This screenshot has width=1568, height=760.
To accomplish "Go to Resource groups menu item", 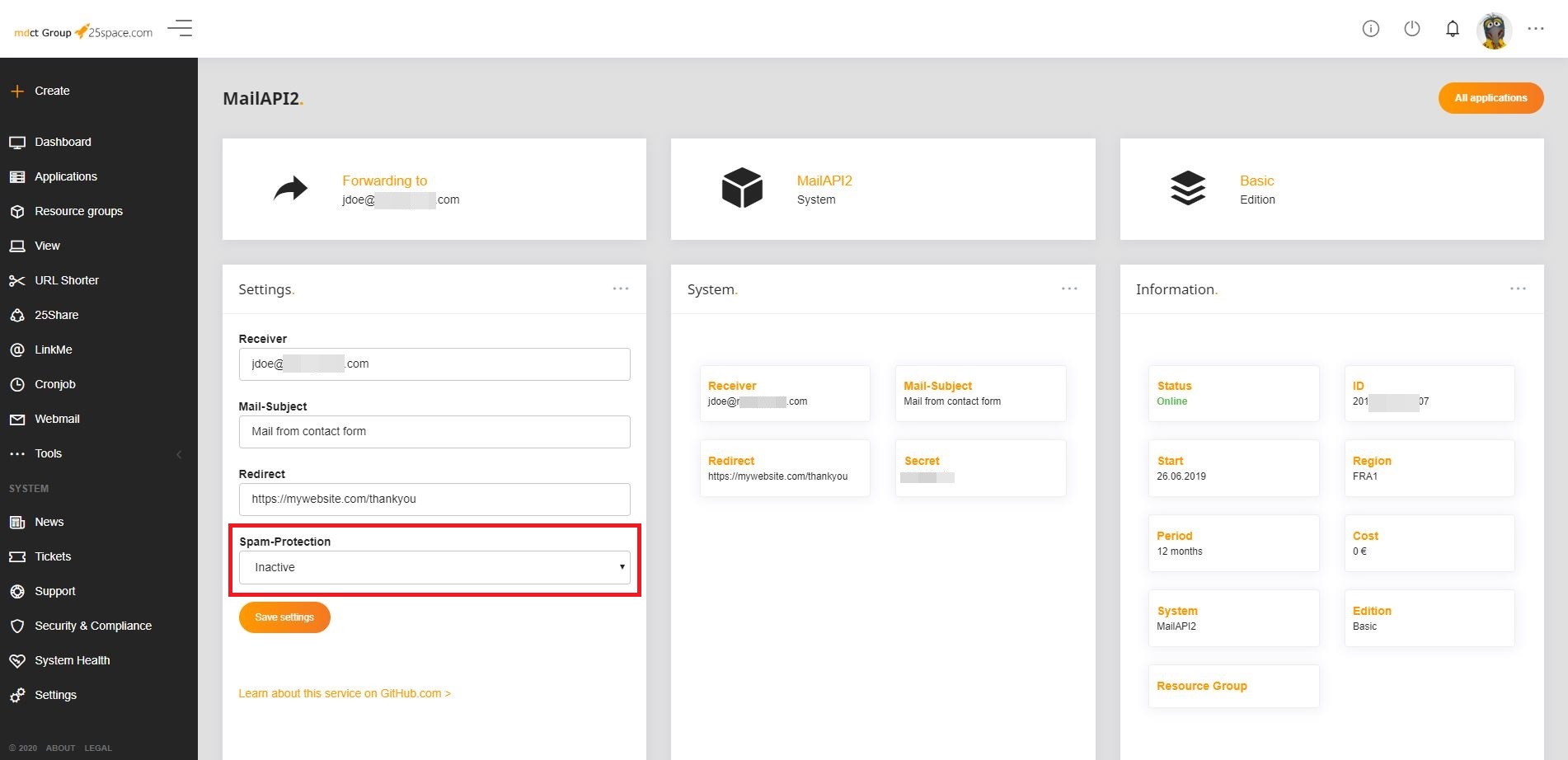I will tap(78, 211).
